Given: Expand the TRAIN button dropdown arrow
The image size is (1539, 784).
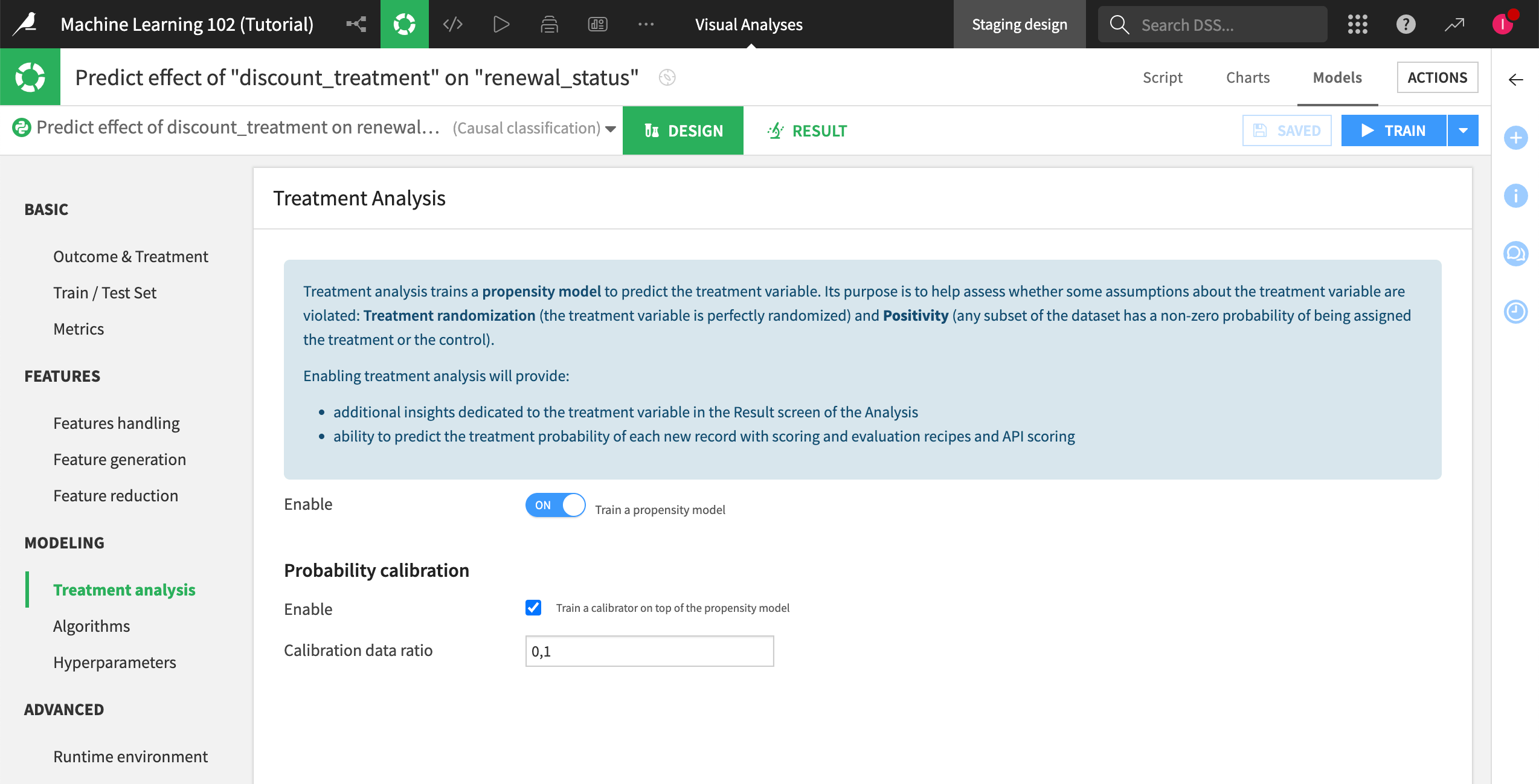Looking at the screenshot, I should point(1463,130).
